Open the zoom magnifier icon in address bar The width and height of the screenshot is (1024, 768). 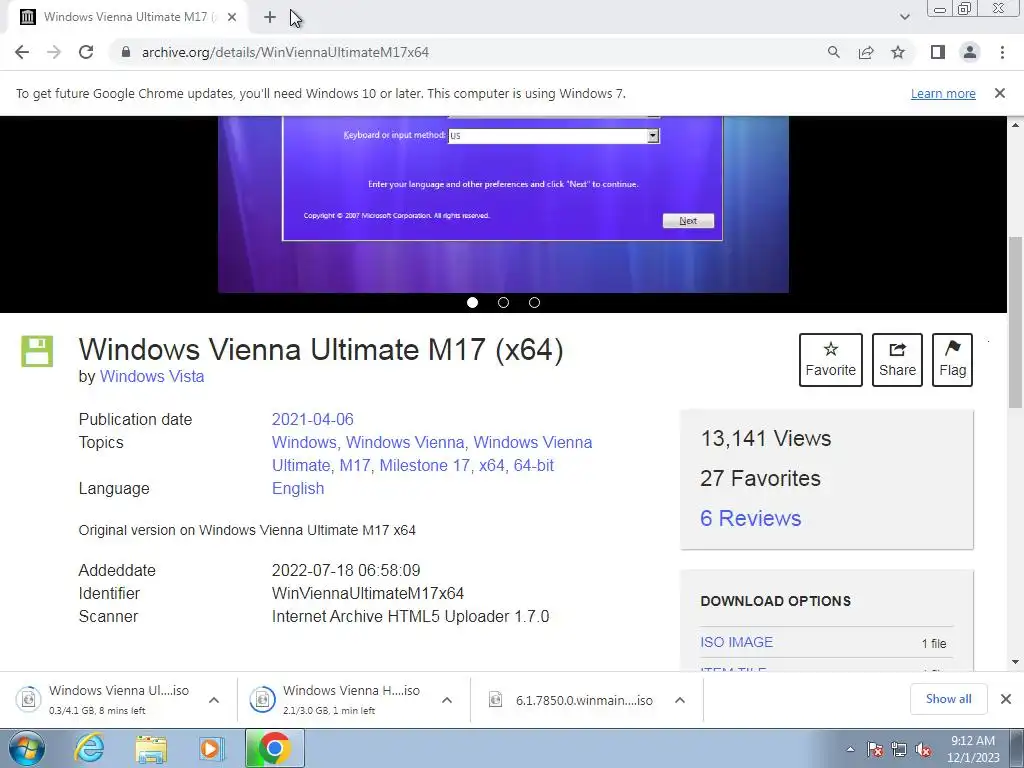click(833, 52)
